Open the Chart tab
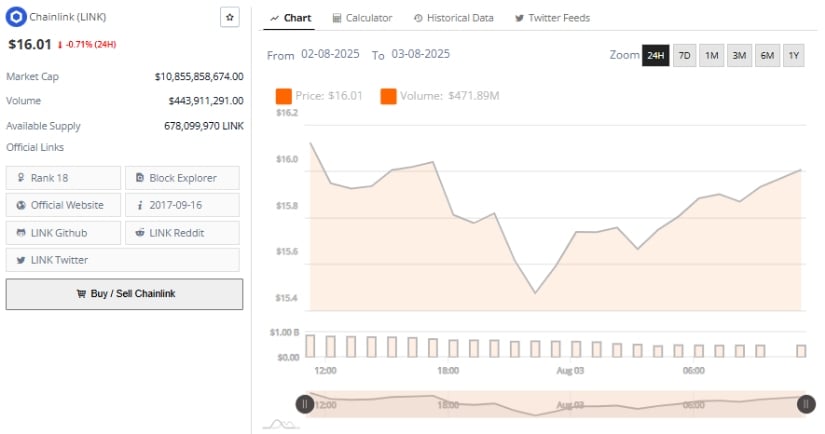The image size is (825, 434). pyautogui.click(x=290, y=18)
